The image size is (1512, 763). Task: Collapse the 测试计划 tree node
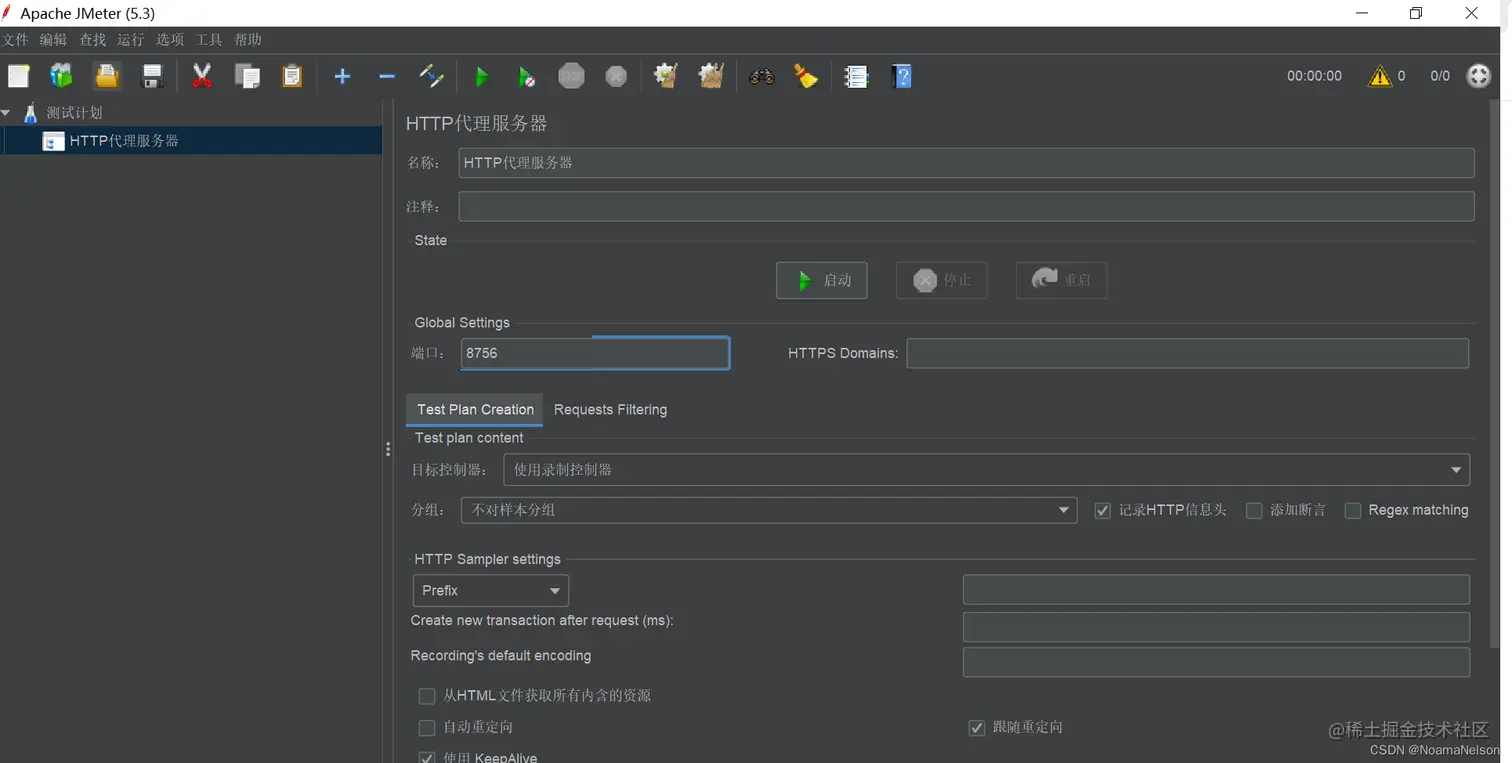coord(7,113)
